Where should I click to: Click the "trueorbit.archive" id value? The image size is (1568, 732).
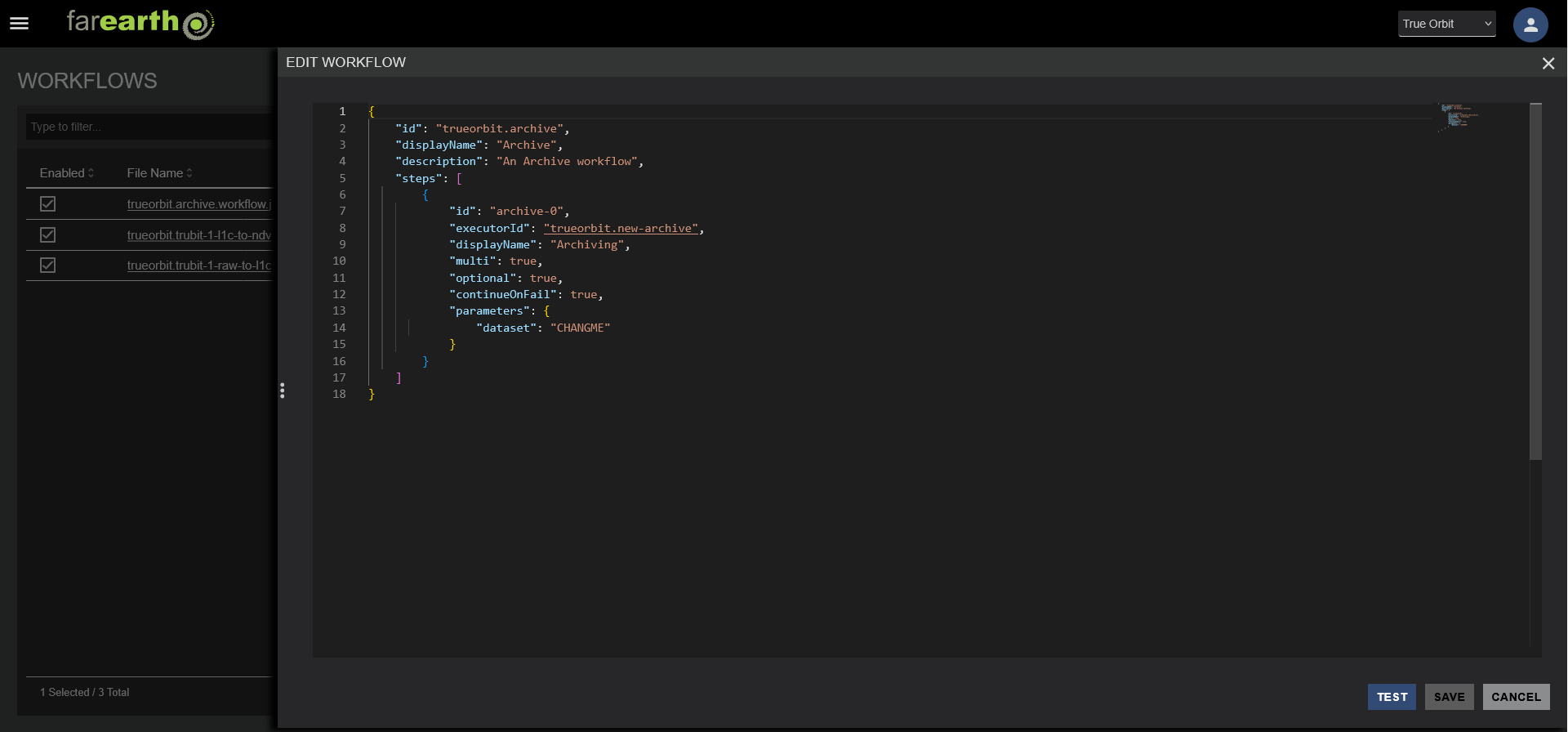coord(499,128)
